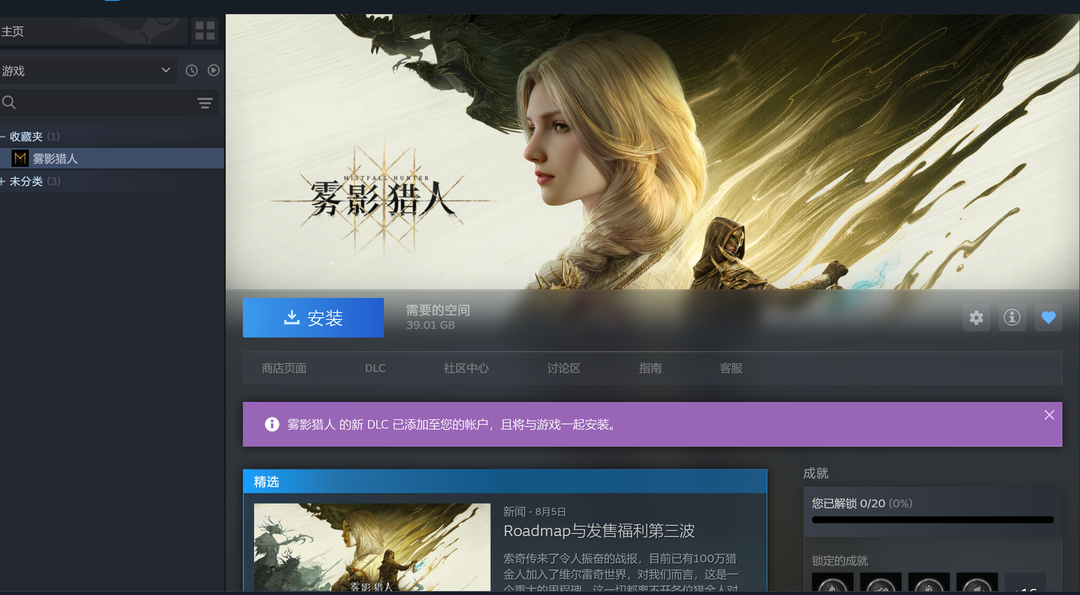Image resolution: width=1080 pixels, height=595 pixels.
Task: Open the 社区中心 tab
Action: point(466,368)
